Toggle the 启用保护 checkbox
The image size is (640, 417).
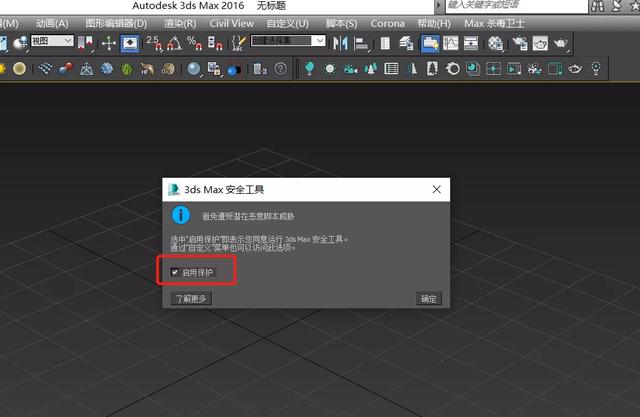click(x=175, y=272)
